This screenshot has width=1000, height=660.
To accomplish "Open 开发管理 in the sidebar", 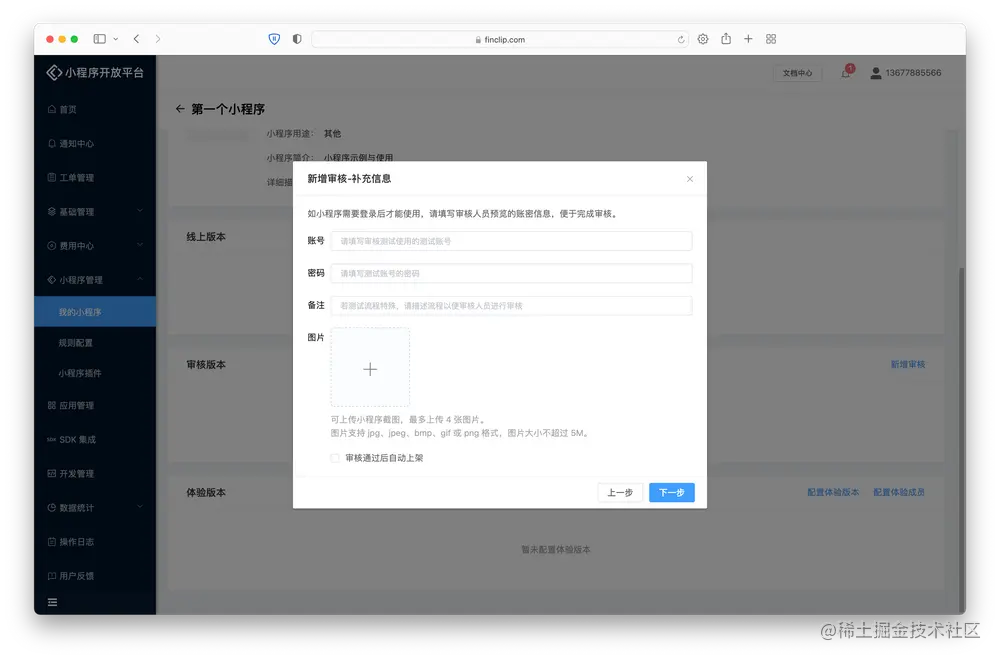I will point(95,474).
